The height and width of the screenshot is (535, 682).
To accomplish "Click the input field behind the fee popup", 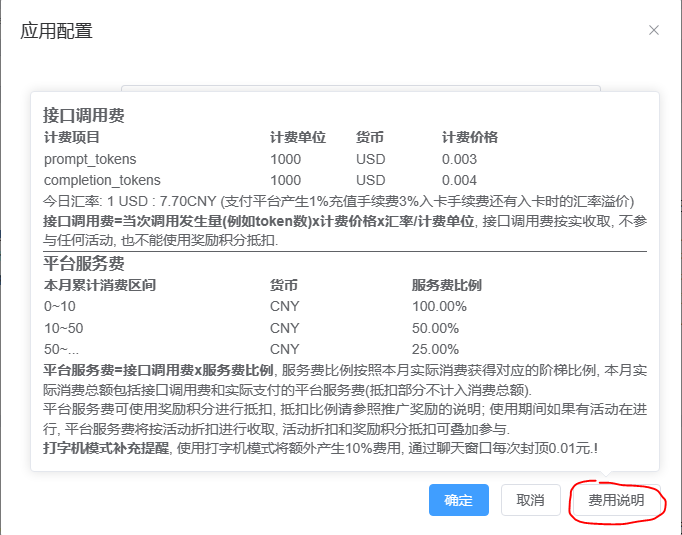I will pos(360,88).
